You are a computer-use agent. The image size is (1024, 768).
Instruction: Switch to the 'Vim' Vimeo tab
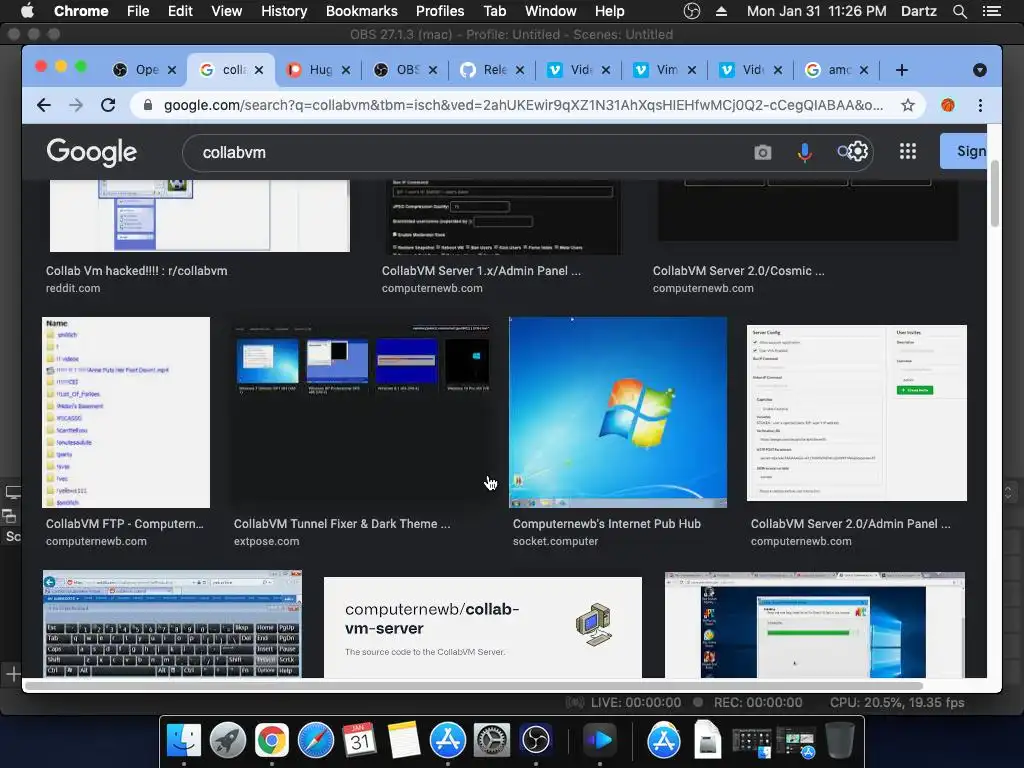click(665, 70)
